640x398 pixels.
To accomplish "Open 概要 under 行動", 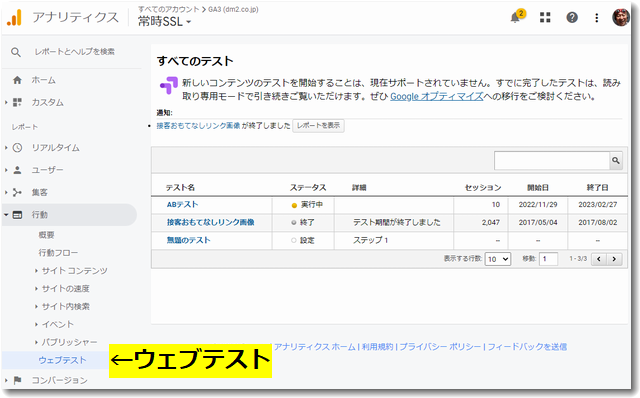I will click(47, 235).
